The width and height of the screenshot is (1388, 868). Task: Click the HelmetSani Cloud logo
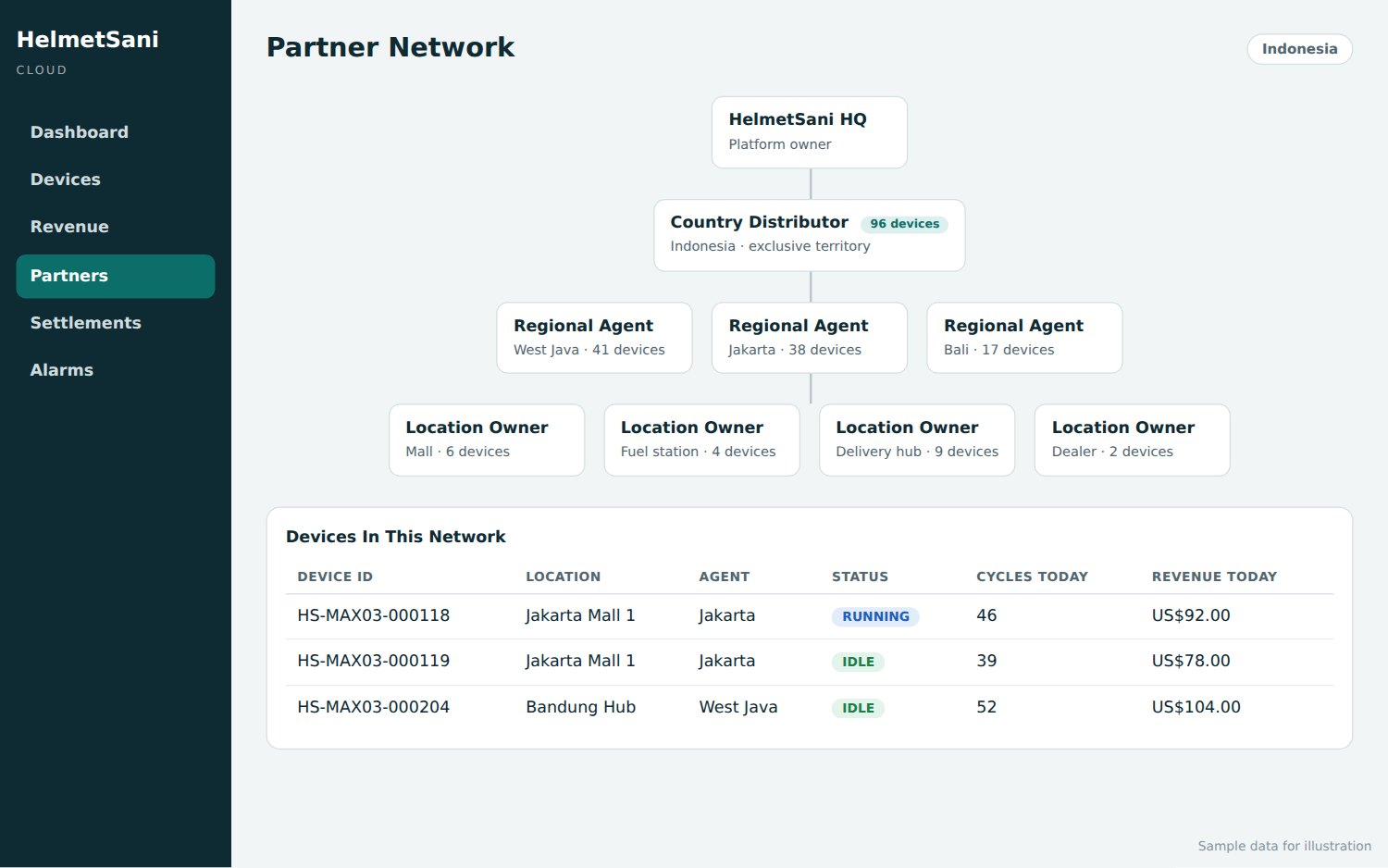click(88, 51)
